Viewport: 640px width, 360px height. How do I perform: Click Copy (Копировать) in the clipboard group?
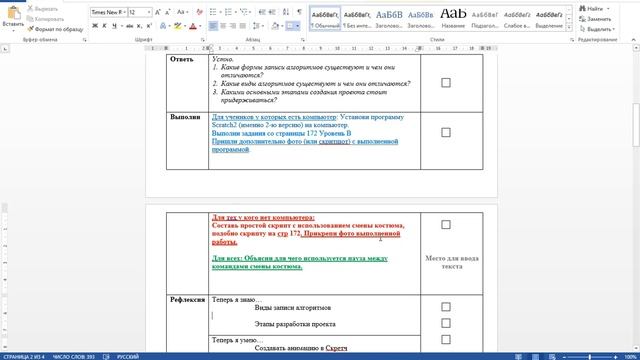(x=45, y=19)
